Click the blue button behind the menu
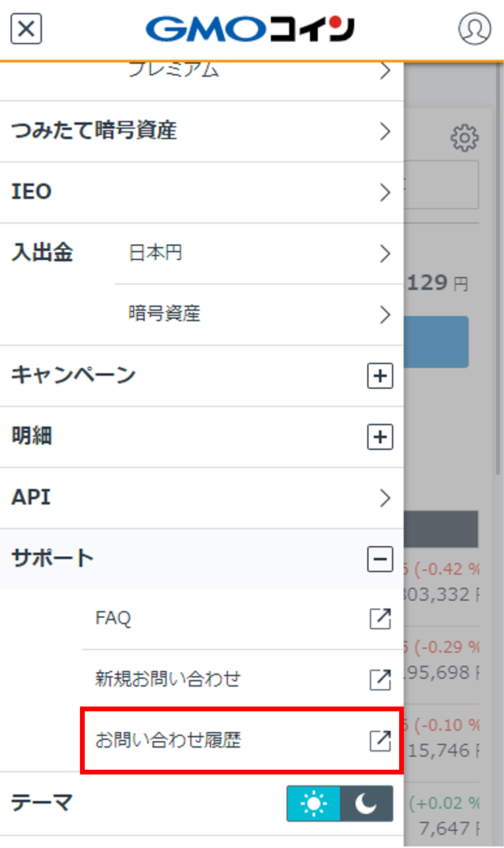This screenshot has height=848, width=504. click(x=436, y=342)
